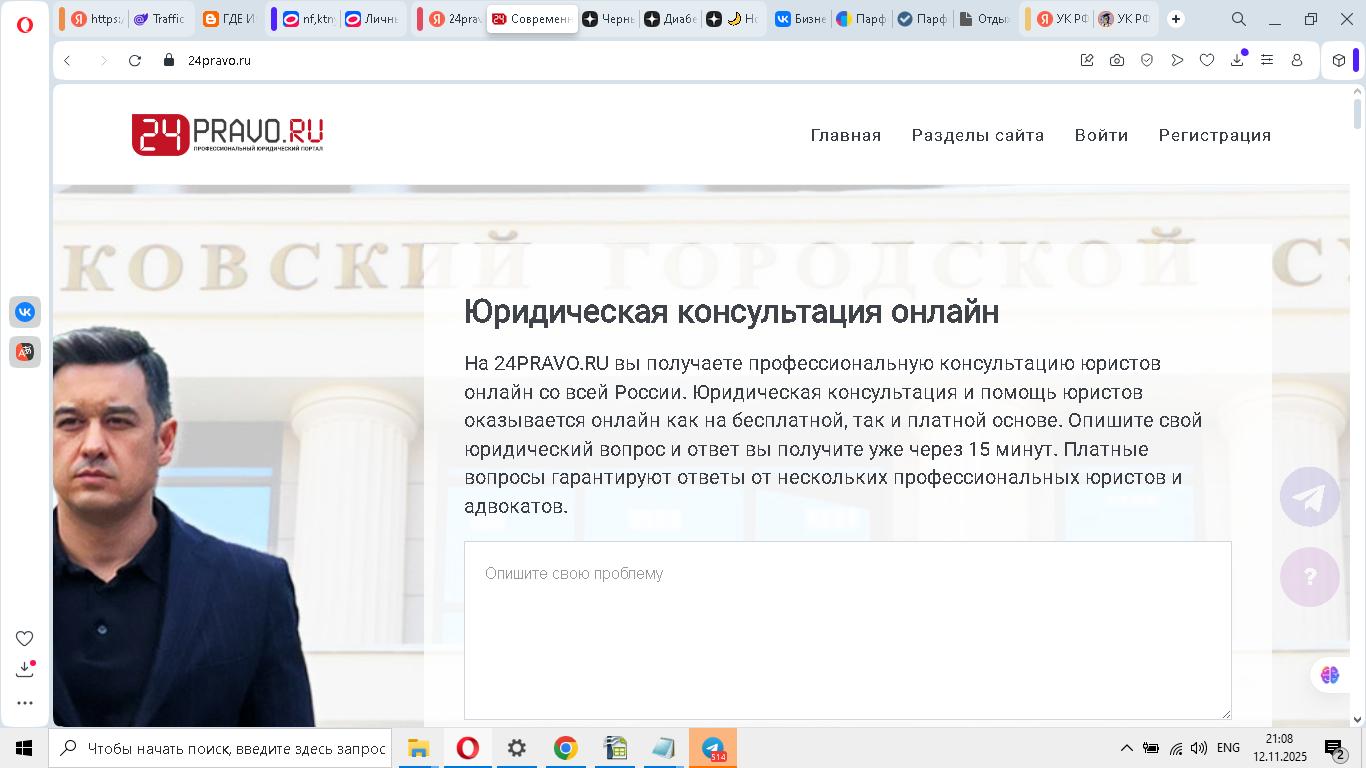Open the Easy Setup sliders icon
Viewport: 1366px width, 768px height.
tap(1267, 60)
